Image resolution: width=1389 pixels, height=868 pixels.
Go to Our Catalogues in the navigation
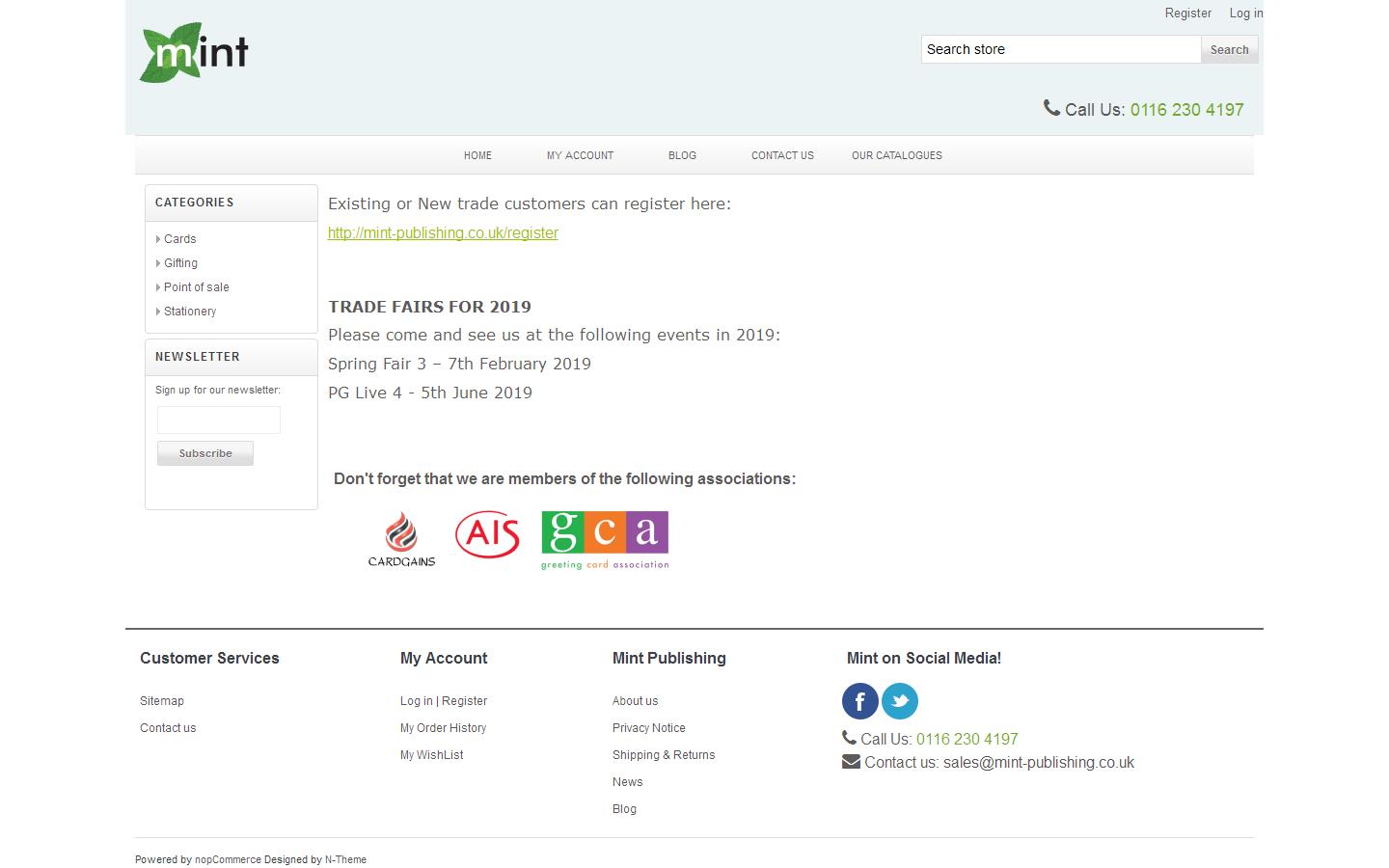coord(896,155)
